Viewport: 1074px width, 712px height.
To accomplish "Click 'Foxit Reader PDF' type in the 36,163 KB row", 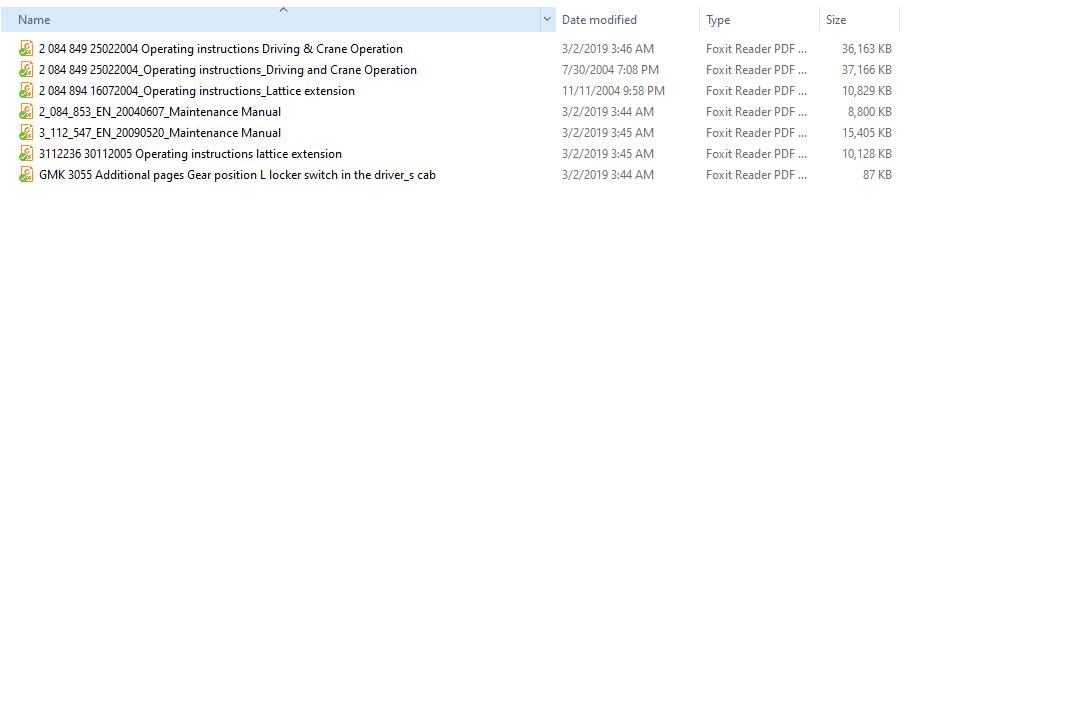I will coord(756,49).
